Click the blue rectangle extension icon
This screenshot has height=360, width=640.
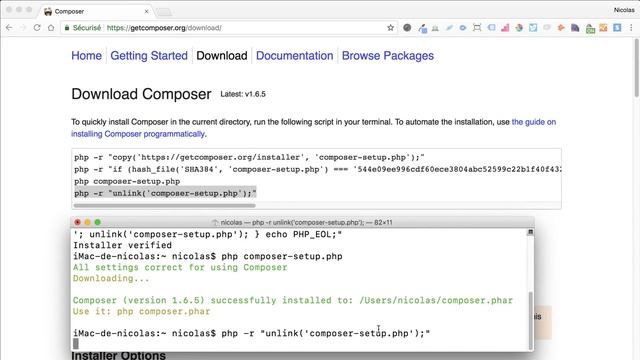pyautogui.click(x=491, y=28)
